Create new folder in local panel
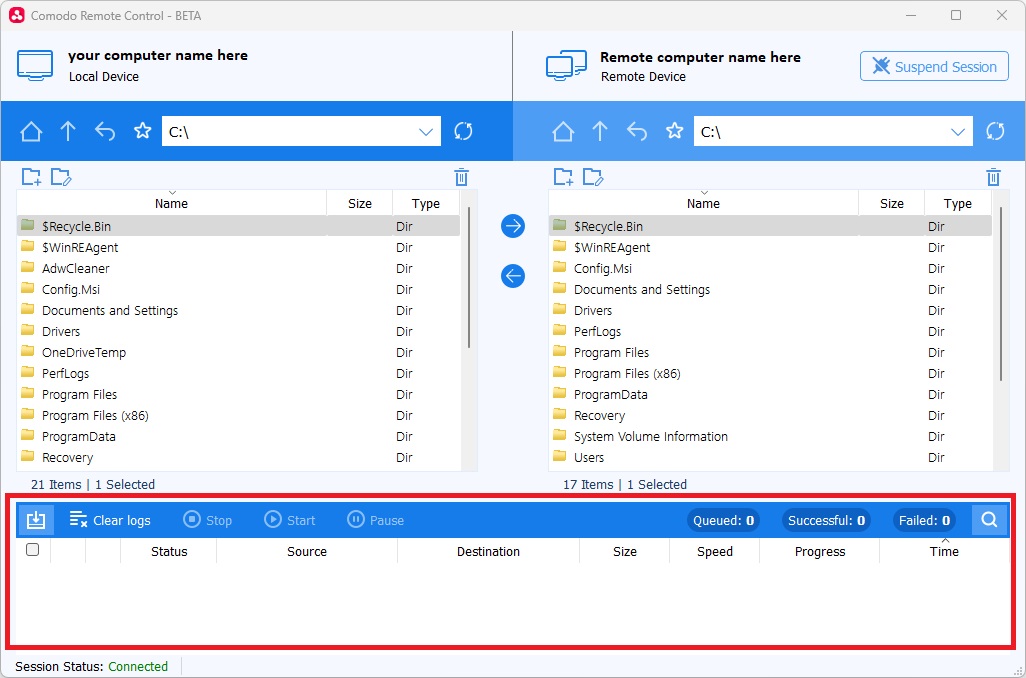 pos(32,177)
